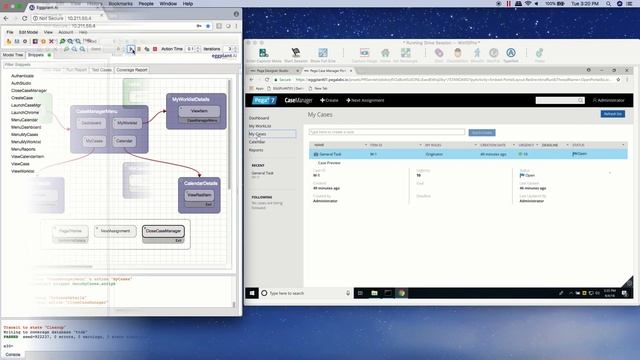Click the MyWorklist action in CaseManagerMenu state

[x=127, y=123]
